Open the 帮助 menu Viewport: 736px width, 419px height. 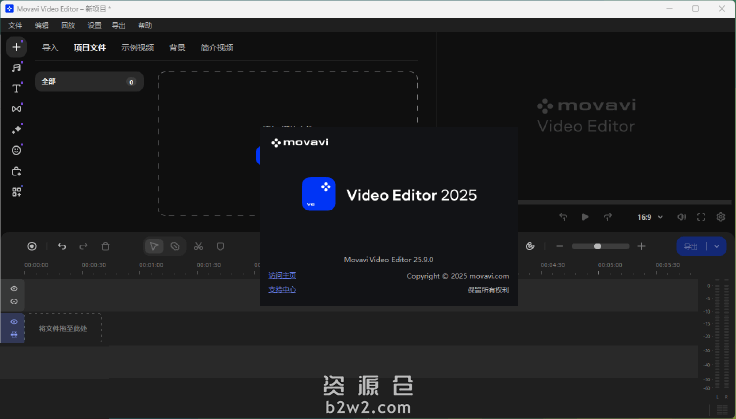145,25
